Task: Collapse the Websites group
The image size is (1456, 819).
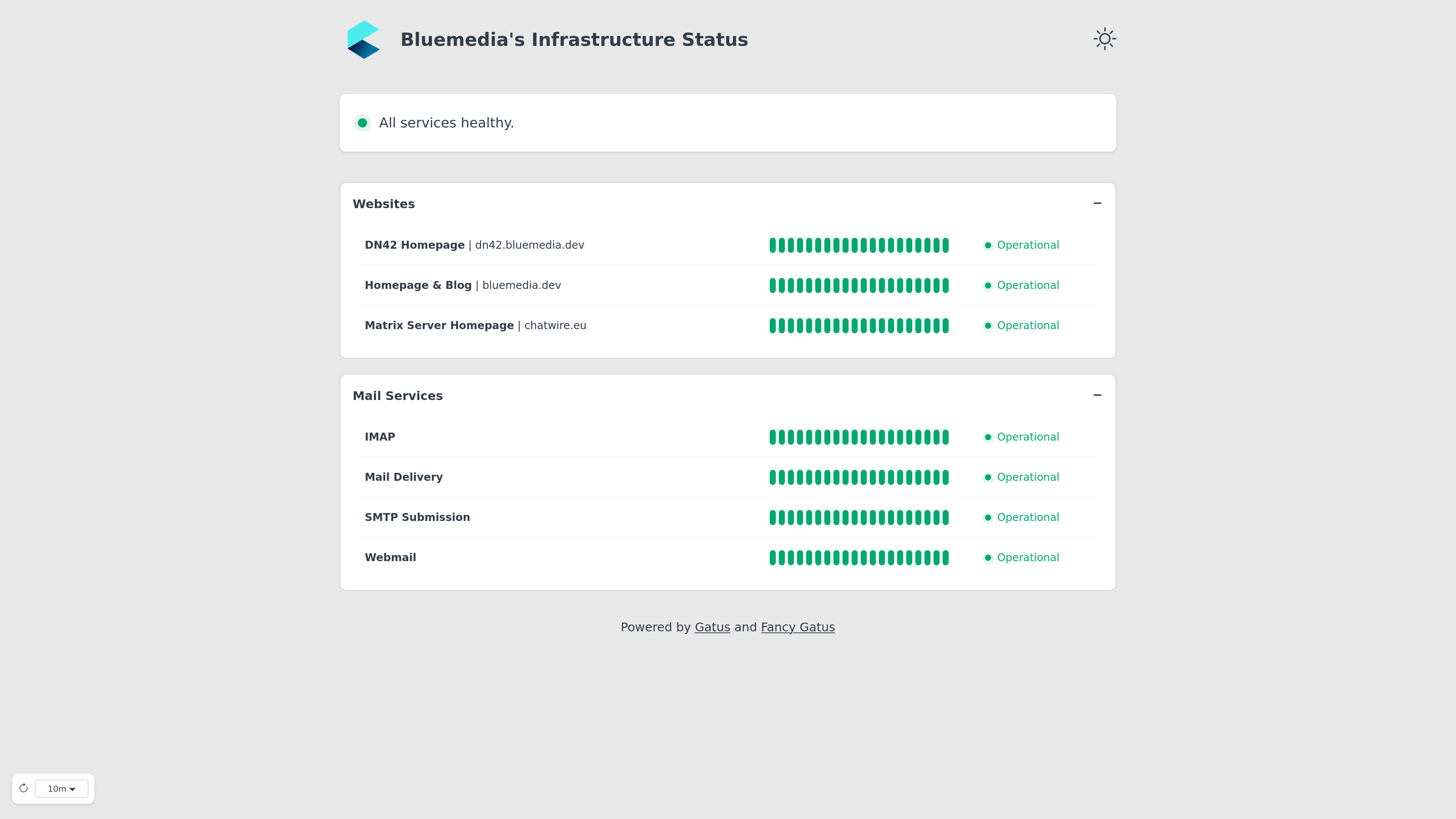Action: tap(1097, 204)
